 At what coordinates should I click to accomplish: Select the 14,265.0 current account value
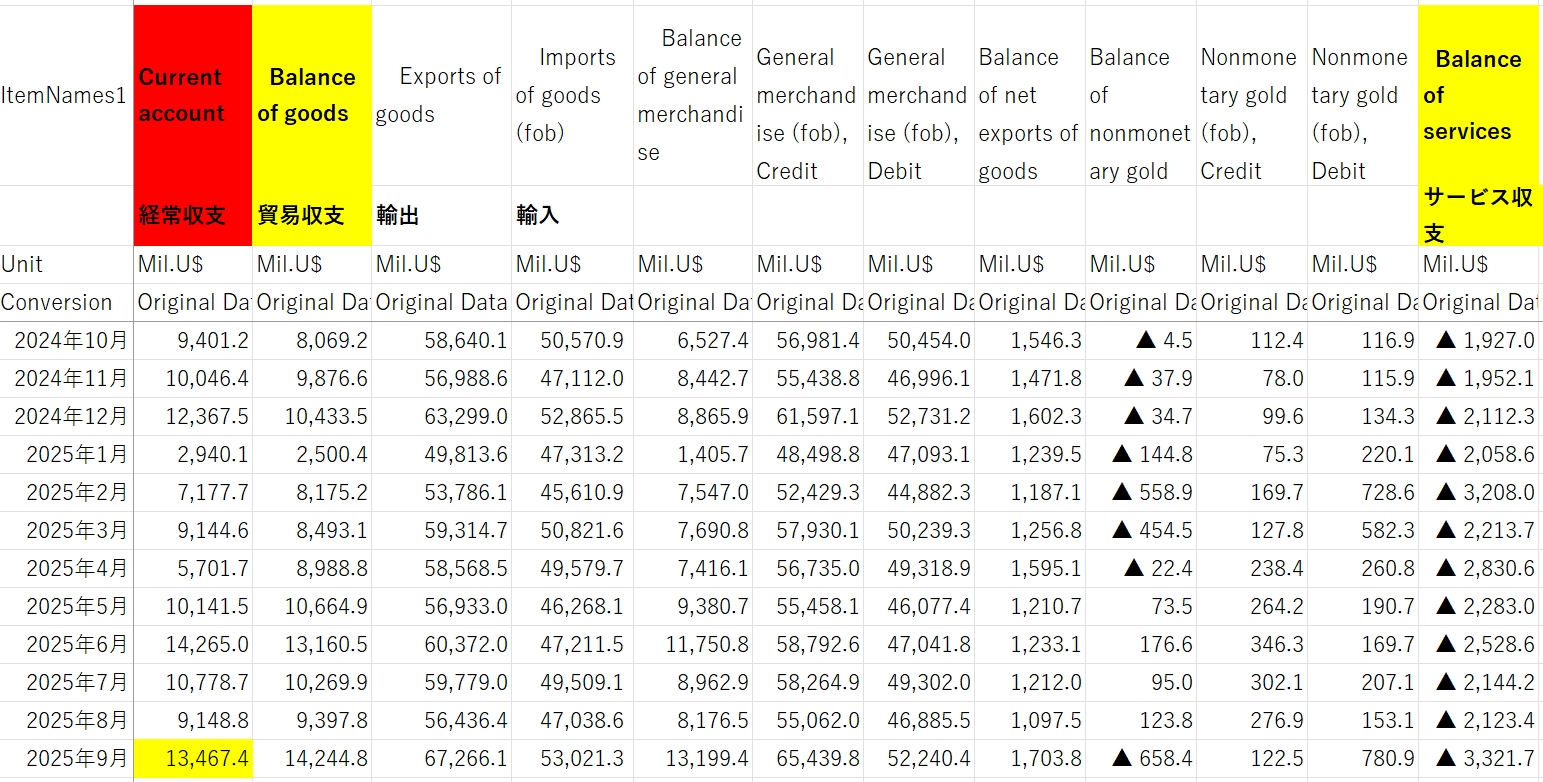pyautogui.click(x=192, y=644)
